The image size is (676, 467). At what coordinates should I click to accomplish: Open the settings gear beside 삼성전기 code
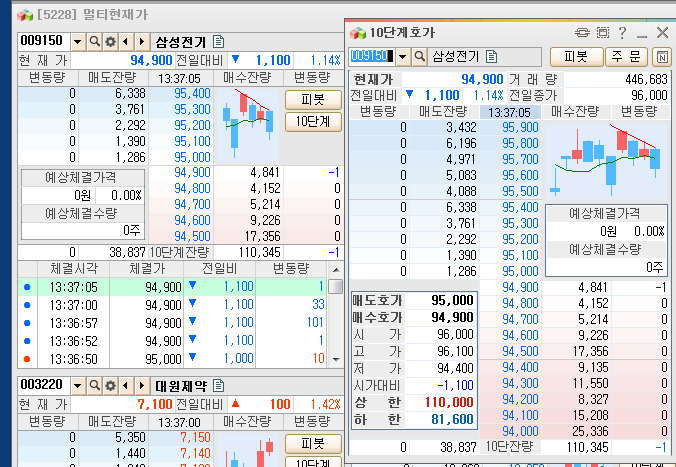(x=110, y=42)
